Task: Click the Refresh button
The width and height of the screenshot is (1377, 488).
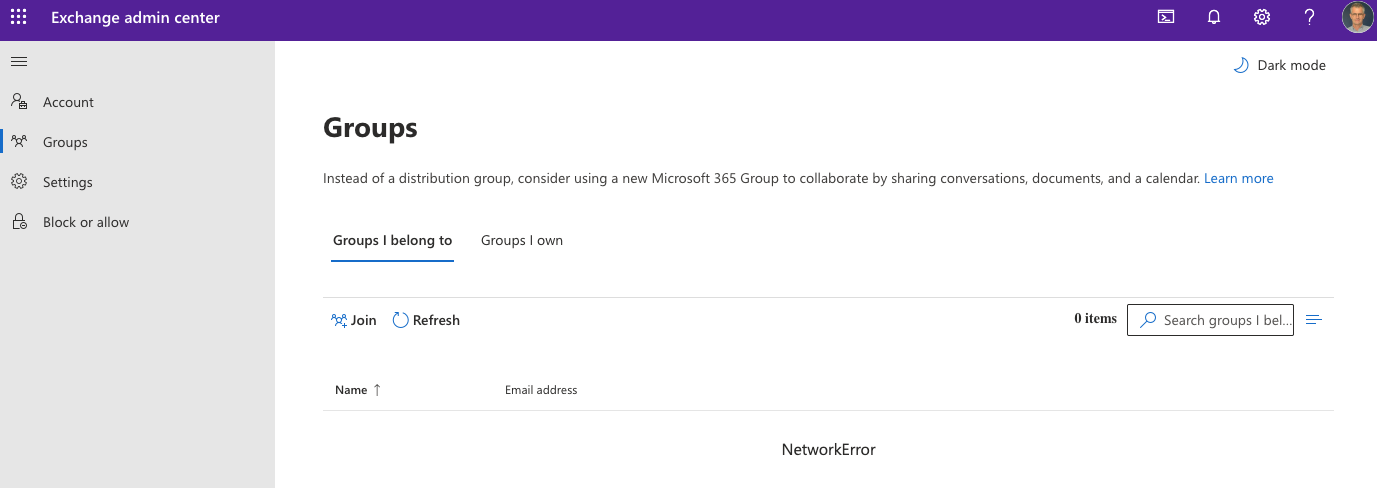Action: click(426, 320)
